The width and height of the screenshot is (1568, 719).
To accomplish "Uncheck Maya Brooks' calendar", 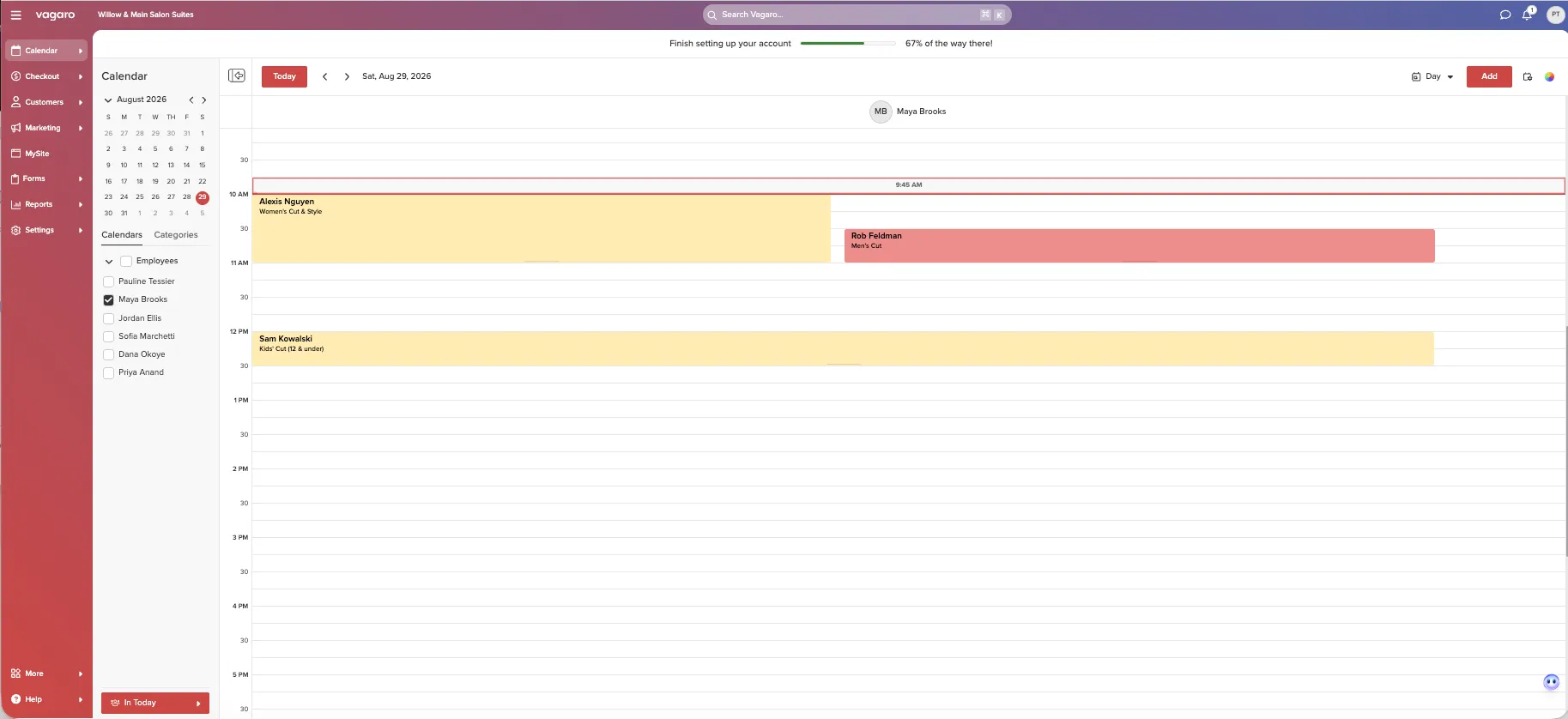I will click(108, 299).
